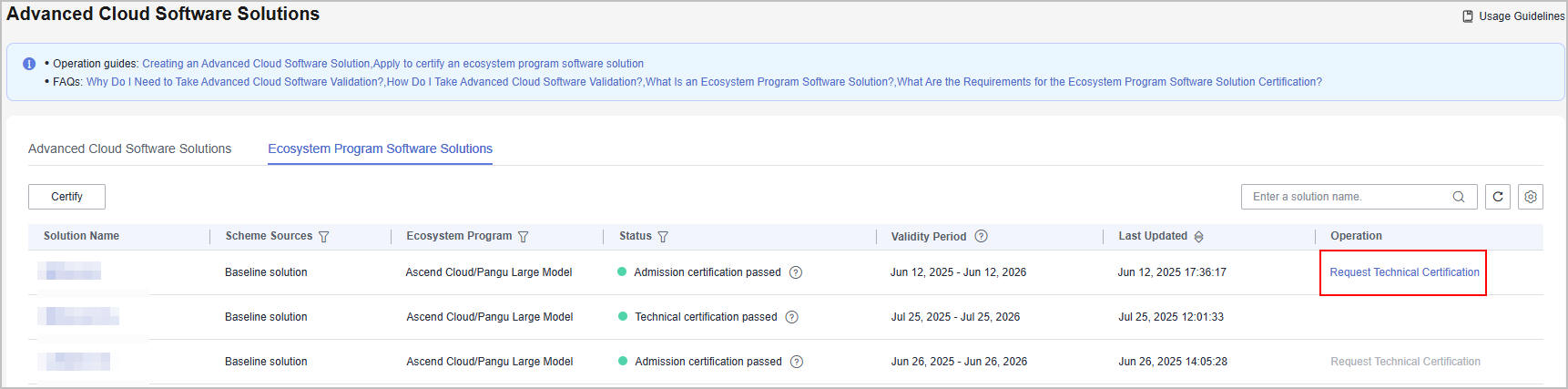Open the Apply to certify ecosystem solution guide
Screen dimensions: 1568x389
tap(508, 64)
